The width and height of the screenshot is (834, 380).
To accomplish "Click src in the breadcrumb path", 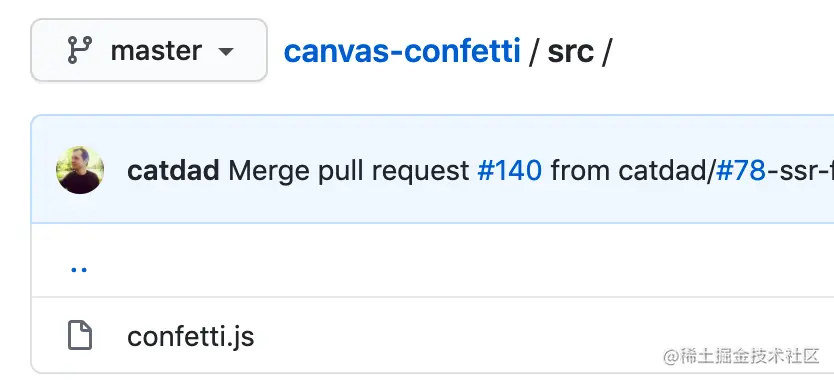I will (x=571, y=52).
